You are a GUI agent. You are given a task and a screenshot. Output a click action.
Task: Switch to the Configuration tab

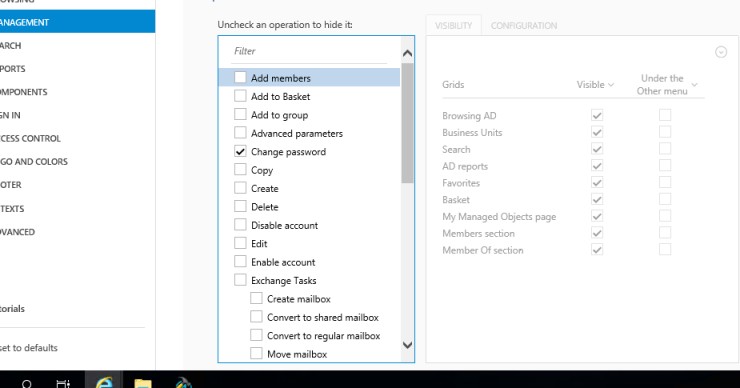tap(524, 25)
